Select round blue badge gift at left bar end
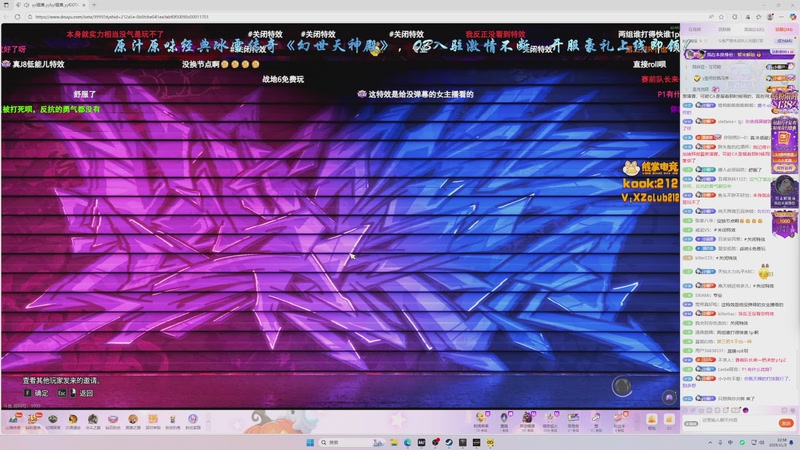 click(192, 420)
